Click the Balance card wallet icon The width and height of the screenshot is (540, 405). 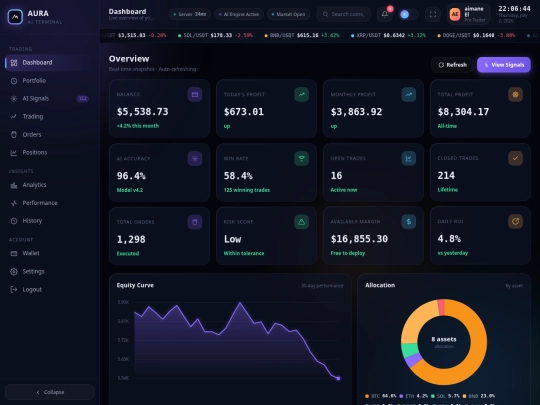[x=195, y=94]
